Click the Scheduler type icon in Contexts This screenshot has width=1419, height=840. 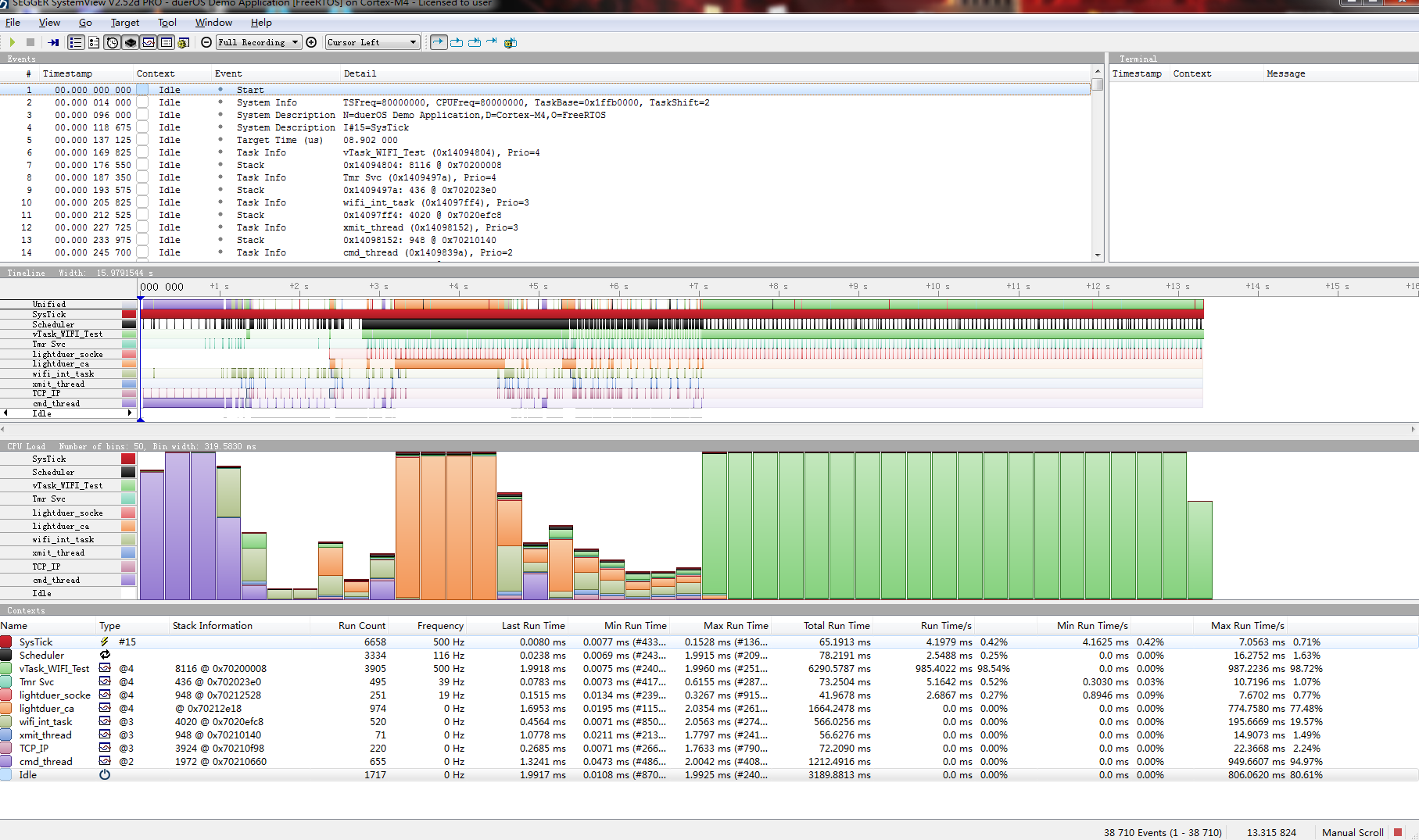tap(105, 655)
